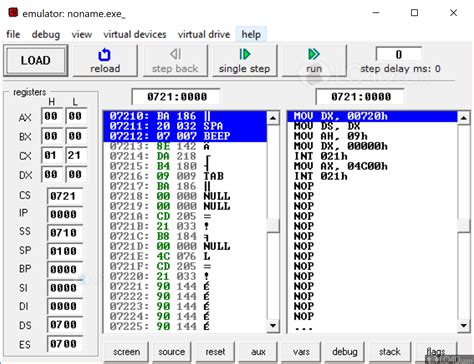Viewport: 474px width, 364px height.
Task: Click the emulator window title icon
Action: pos(13,13)
